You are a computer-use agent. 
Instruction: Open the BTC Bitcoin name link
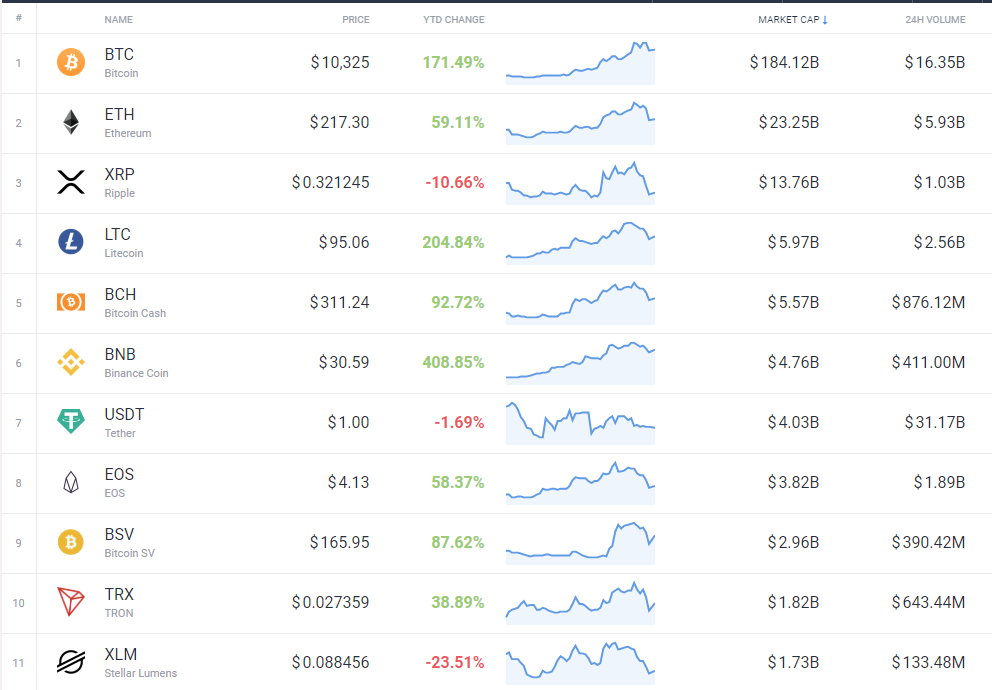[121, 63]
